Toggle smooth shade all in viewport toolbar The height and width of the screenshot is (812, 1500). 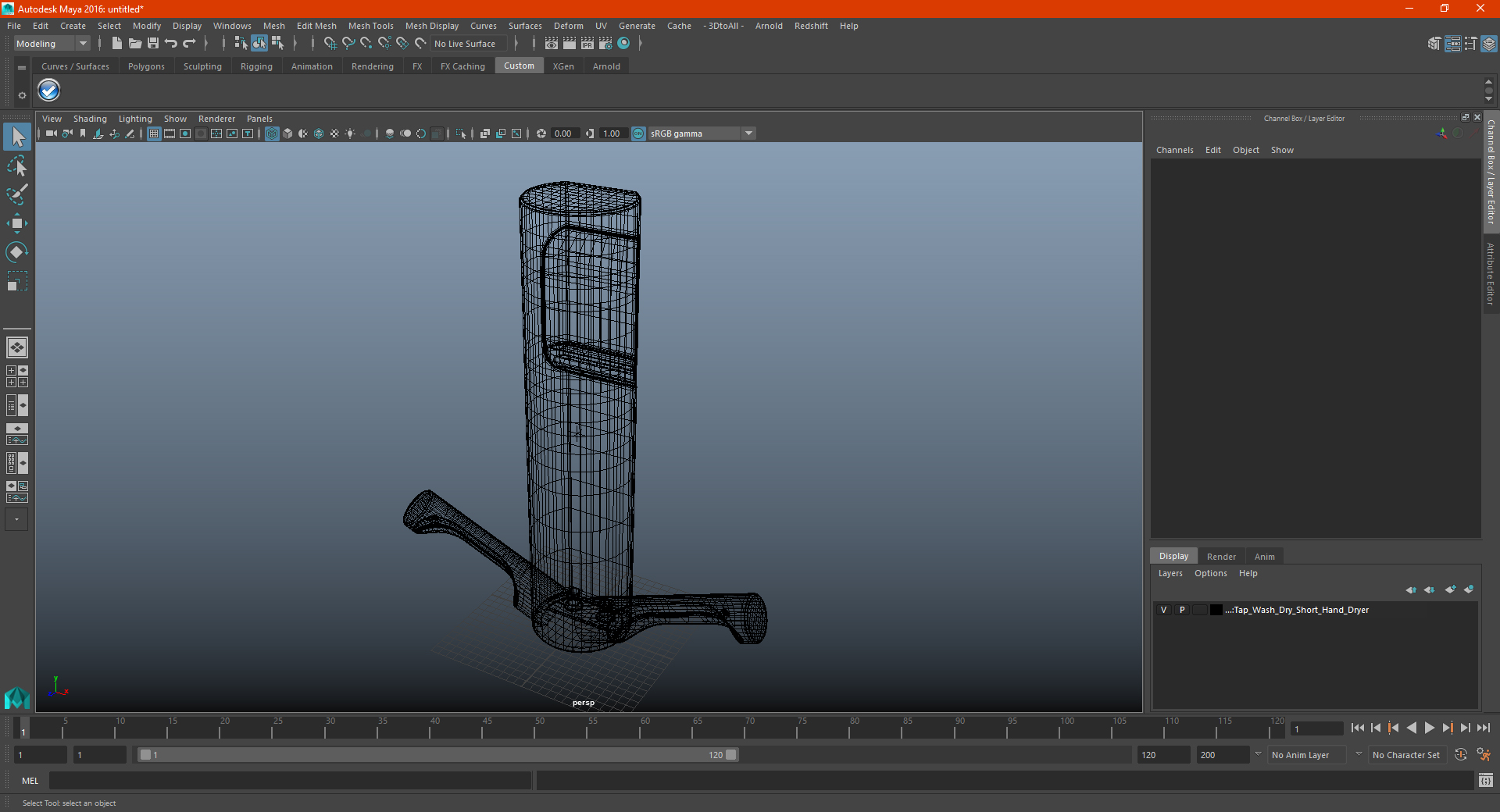287,134
